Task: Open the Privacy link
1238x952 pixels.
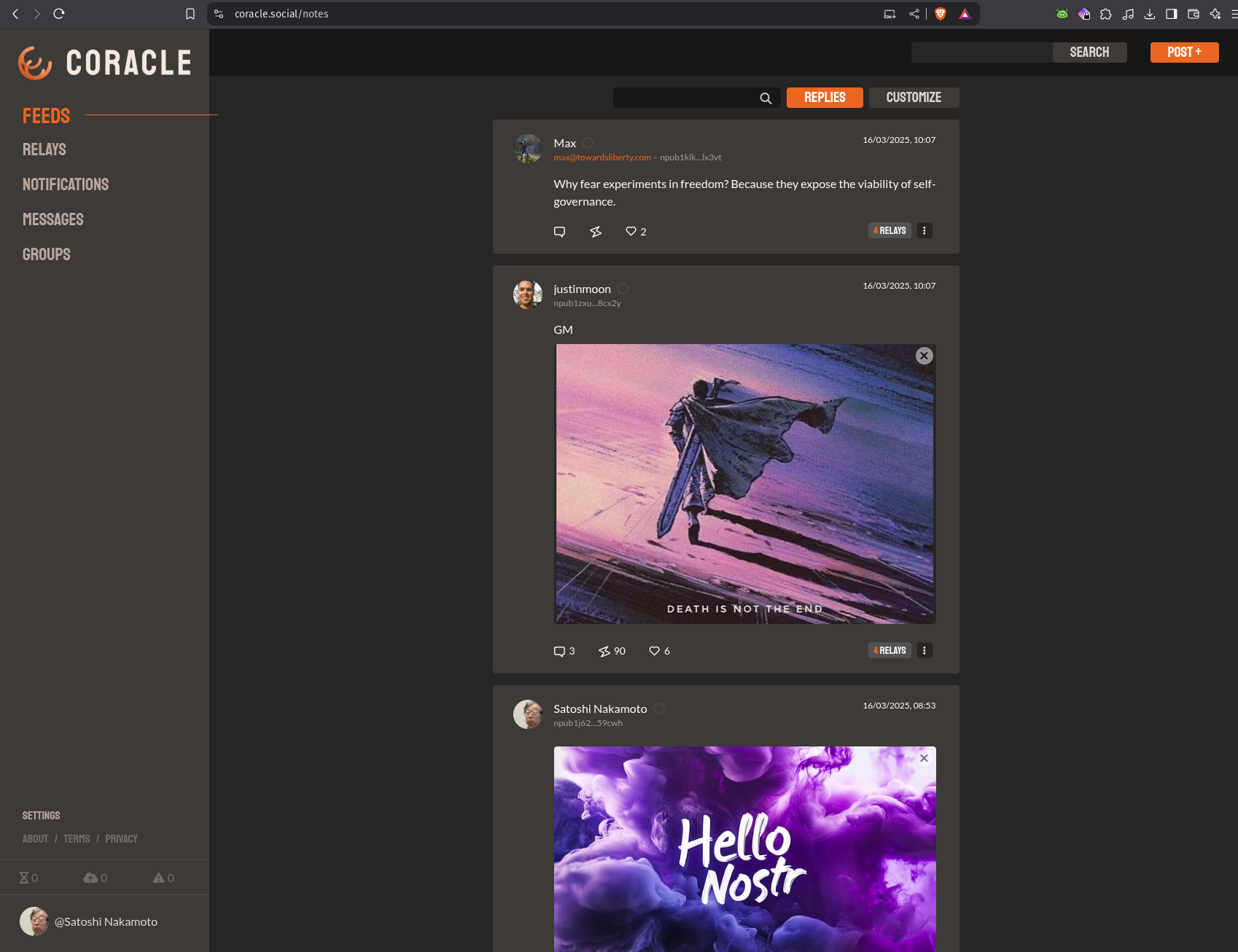Action: (x=121, y=839)
